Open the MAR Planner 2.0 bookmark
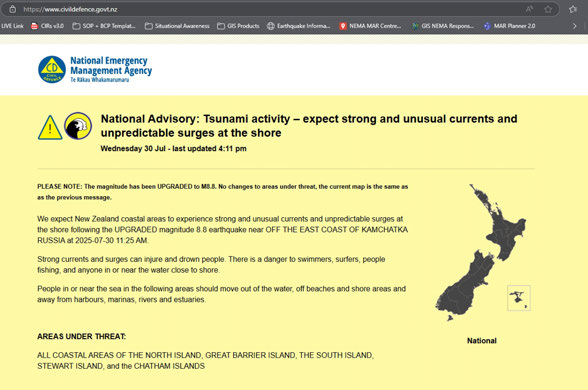588x390 pixels. (x=509, y=26)
